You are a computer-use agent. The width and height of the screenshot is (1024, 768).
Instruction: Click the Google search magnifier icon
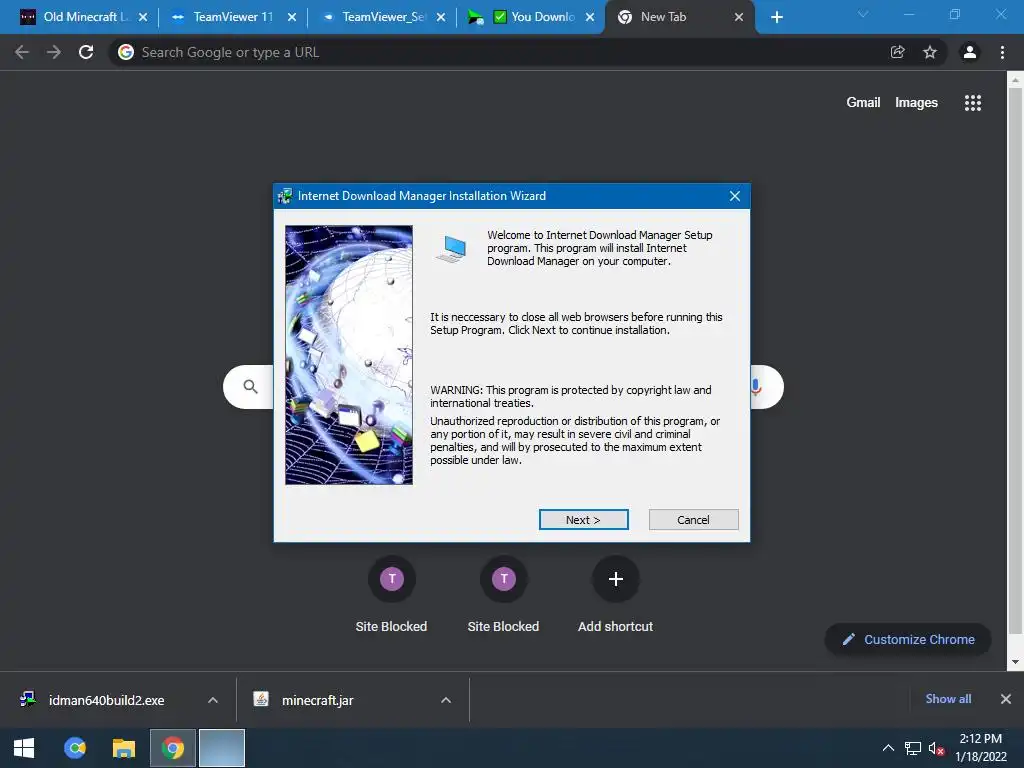point(250,387)
